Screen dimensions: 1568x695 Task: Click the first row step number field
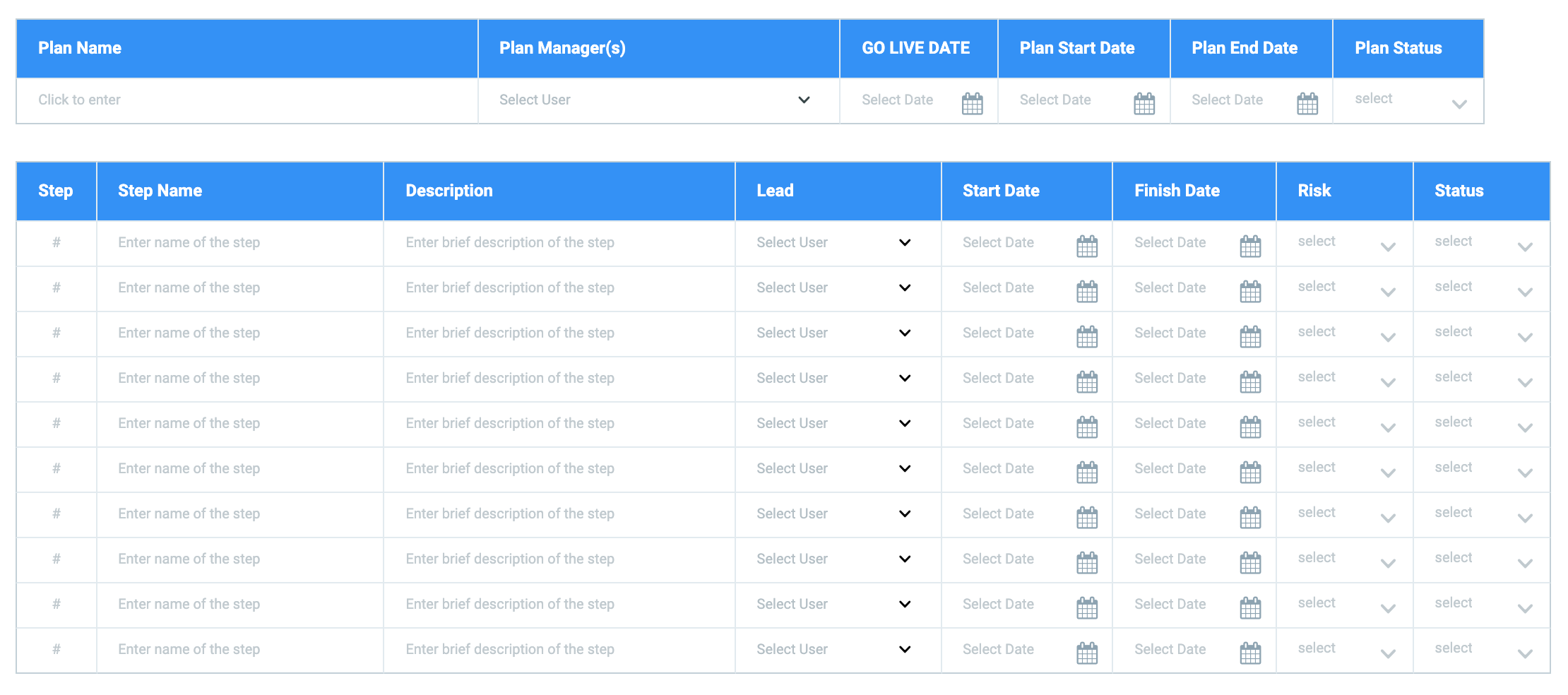coord(57,242)
